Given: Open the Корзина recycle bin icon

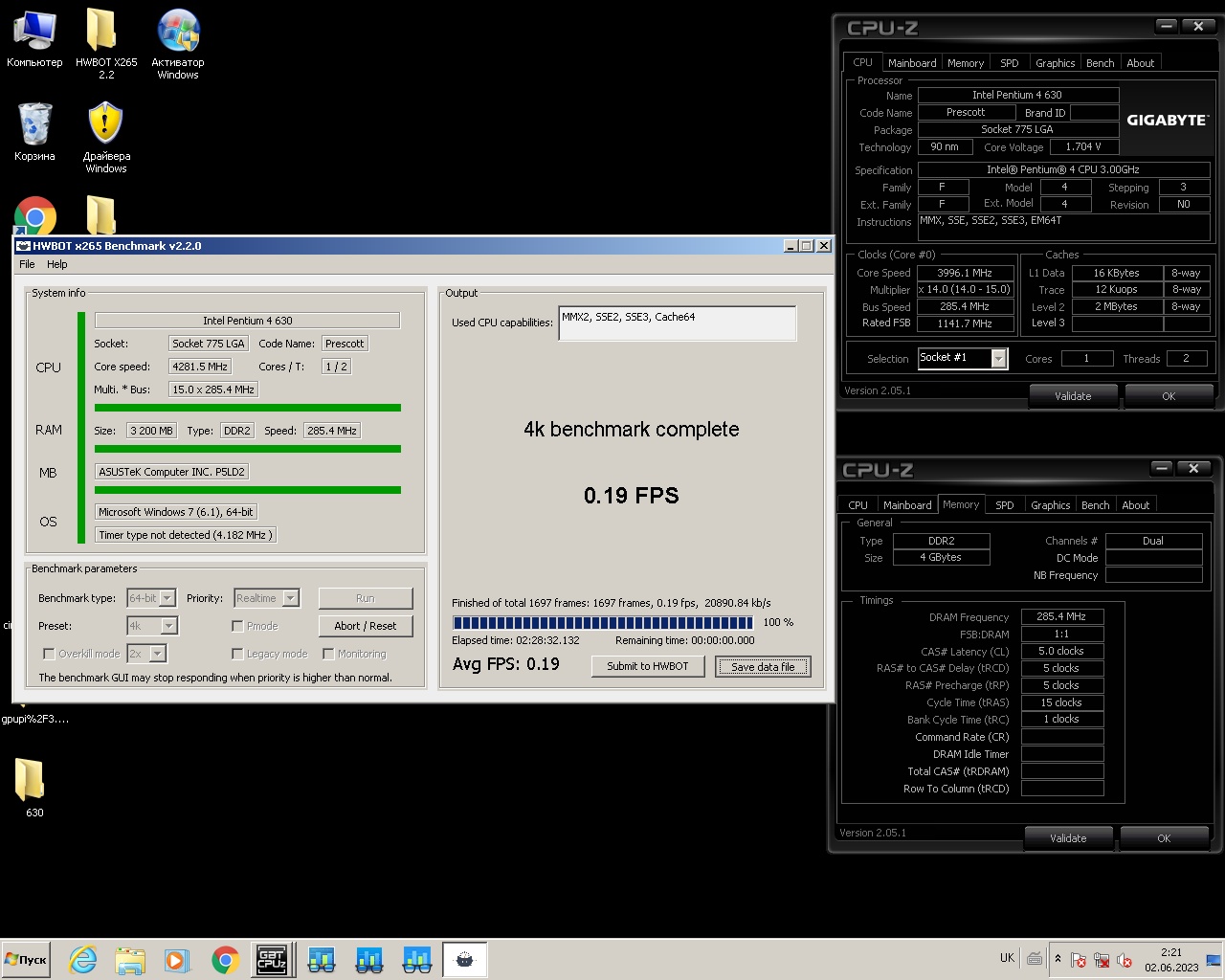Looking at the screenshot, I should [x=34, y=132].
